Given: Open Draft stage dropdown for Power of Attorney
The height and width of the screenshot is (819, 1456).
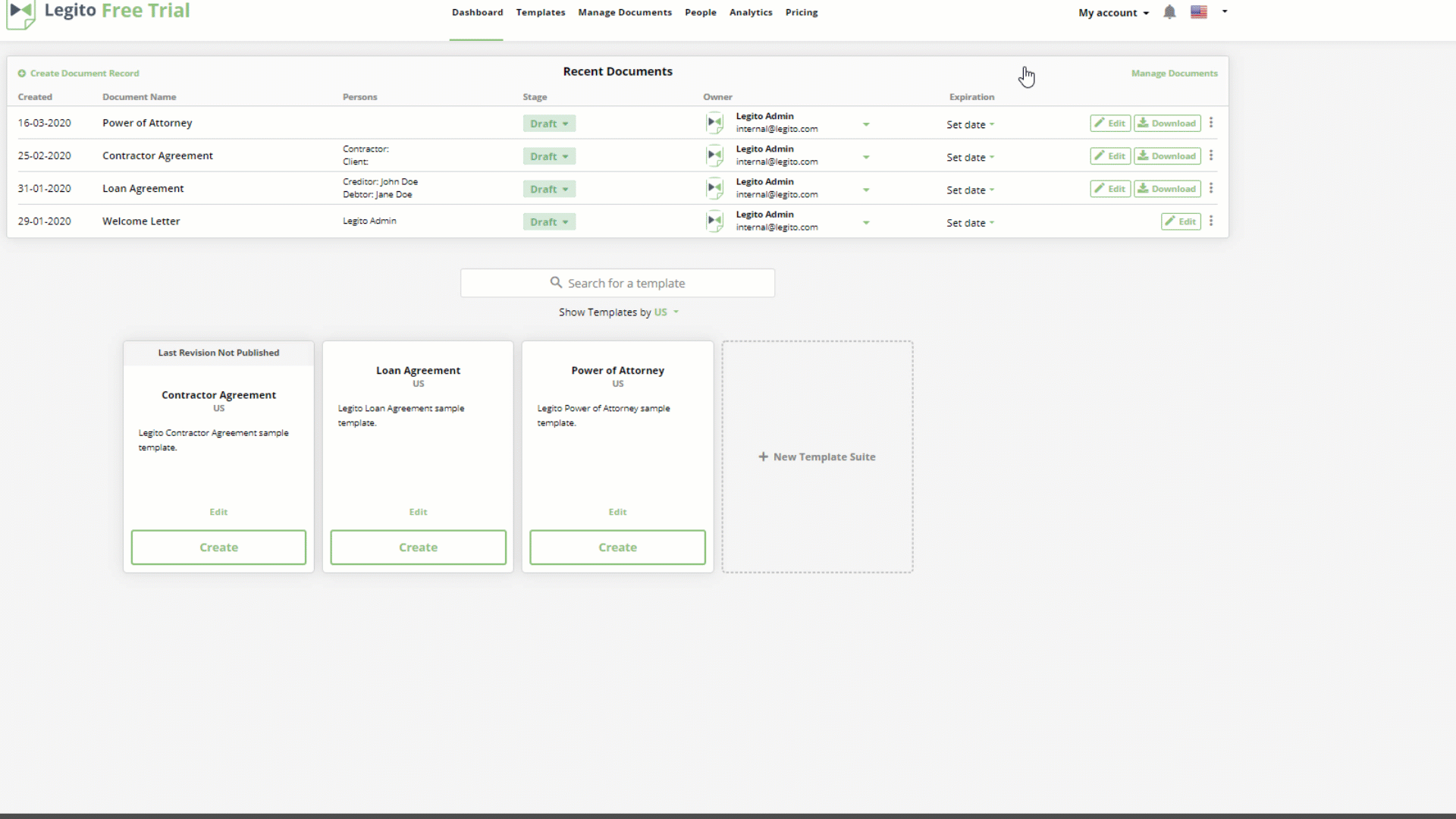Looking at the screenshot, I should click(x=549, y=124).
